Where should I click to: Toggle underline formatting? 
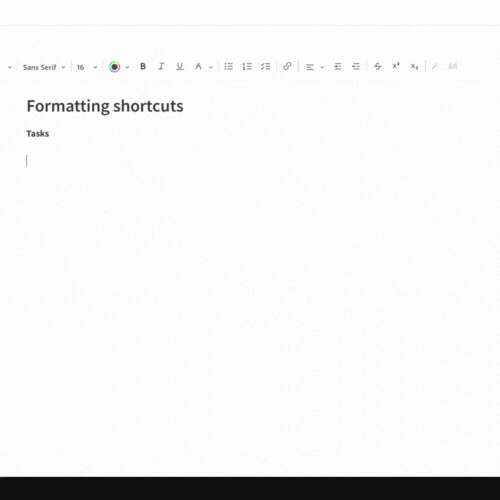click(180, 67)
